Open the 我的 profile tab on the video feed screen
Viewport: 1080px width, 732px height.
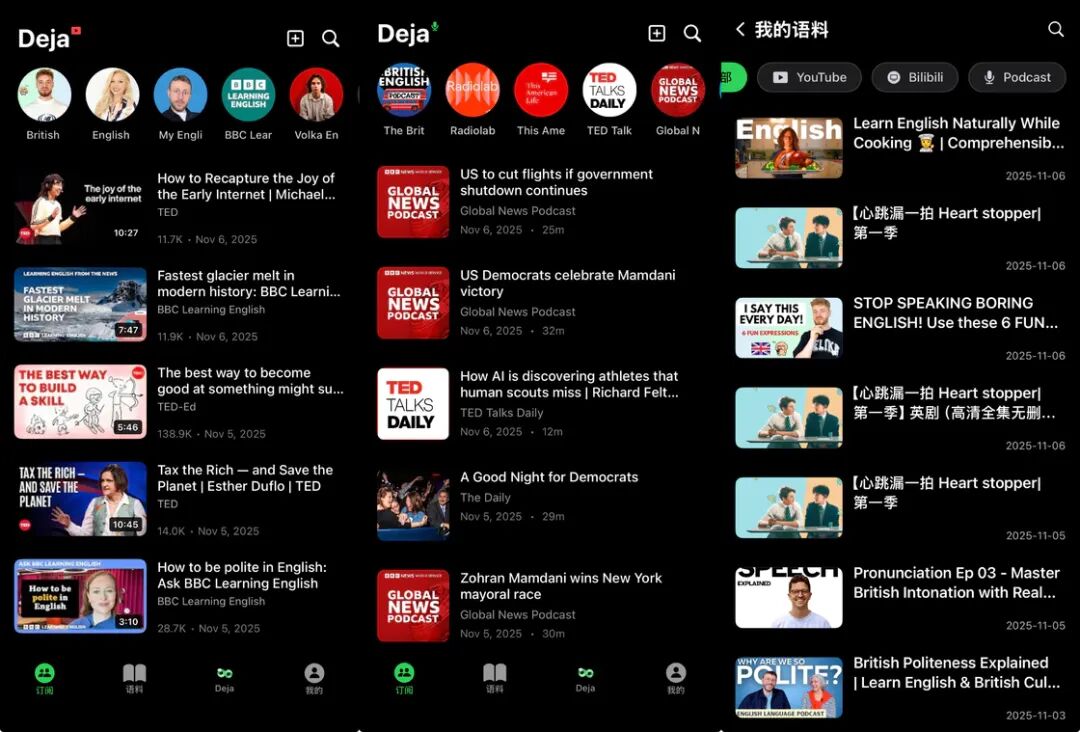pyautogui.click(x=314, y=678)
